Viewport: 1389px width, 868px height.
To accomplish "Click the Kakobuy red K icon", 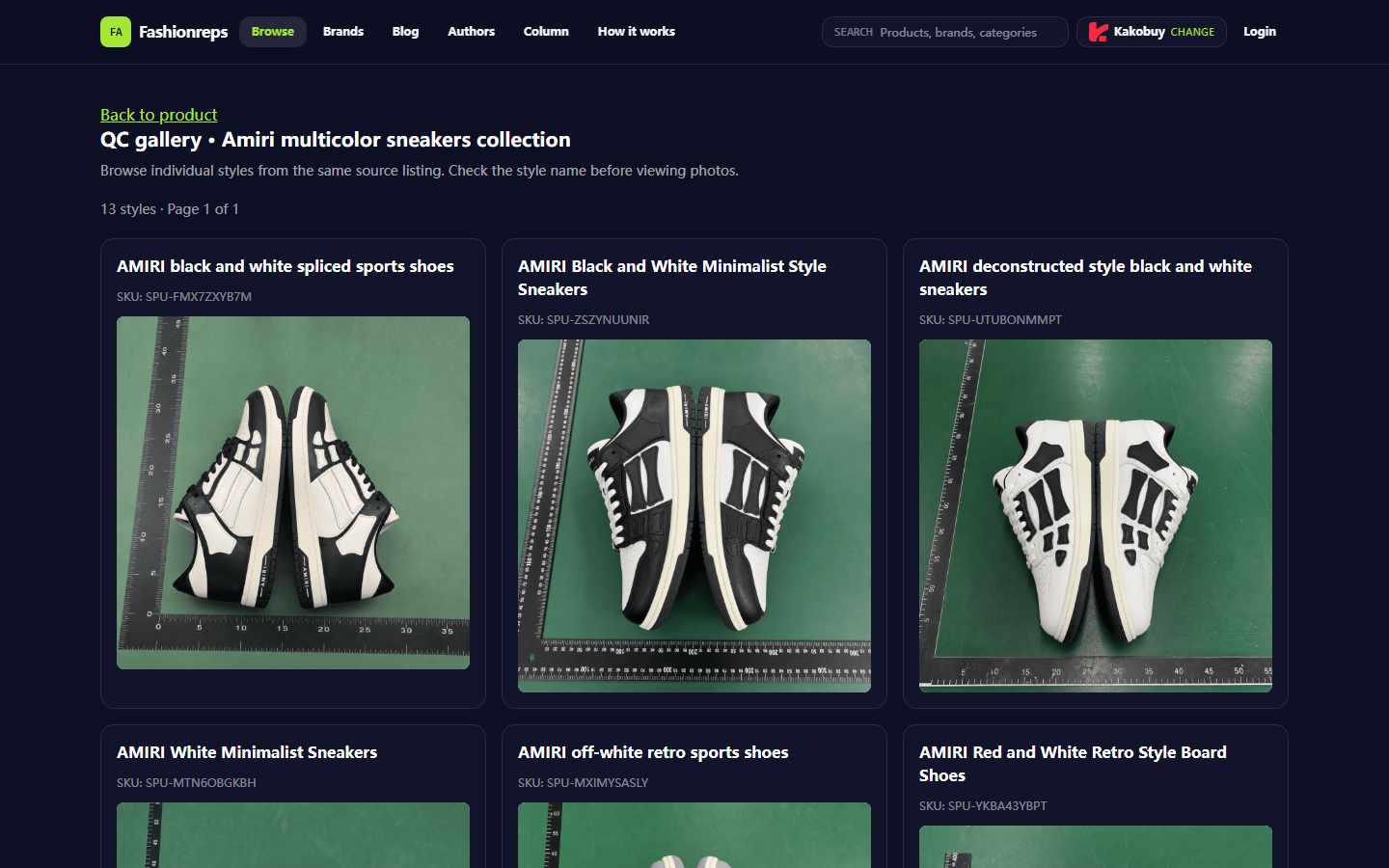I will point(1098,32).
